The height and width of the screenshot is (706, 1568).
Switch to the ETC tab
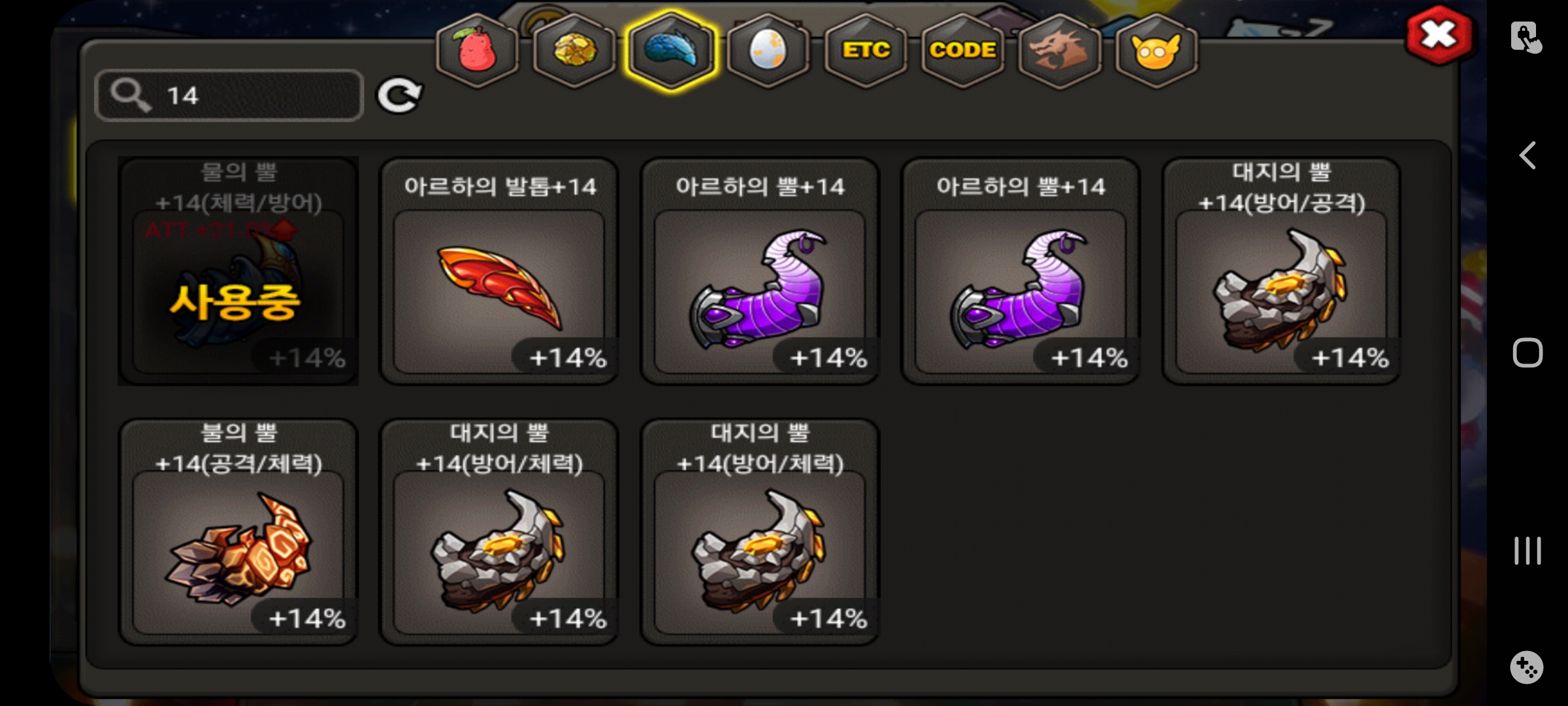866,51
